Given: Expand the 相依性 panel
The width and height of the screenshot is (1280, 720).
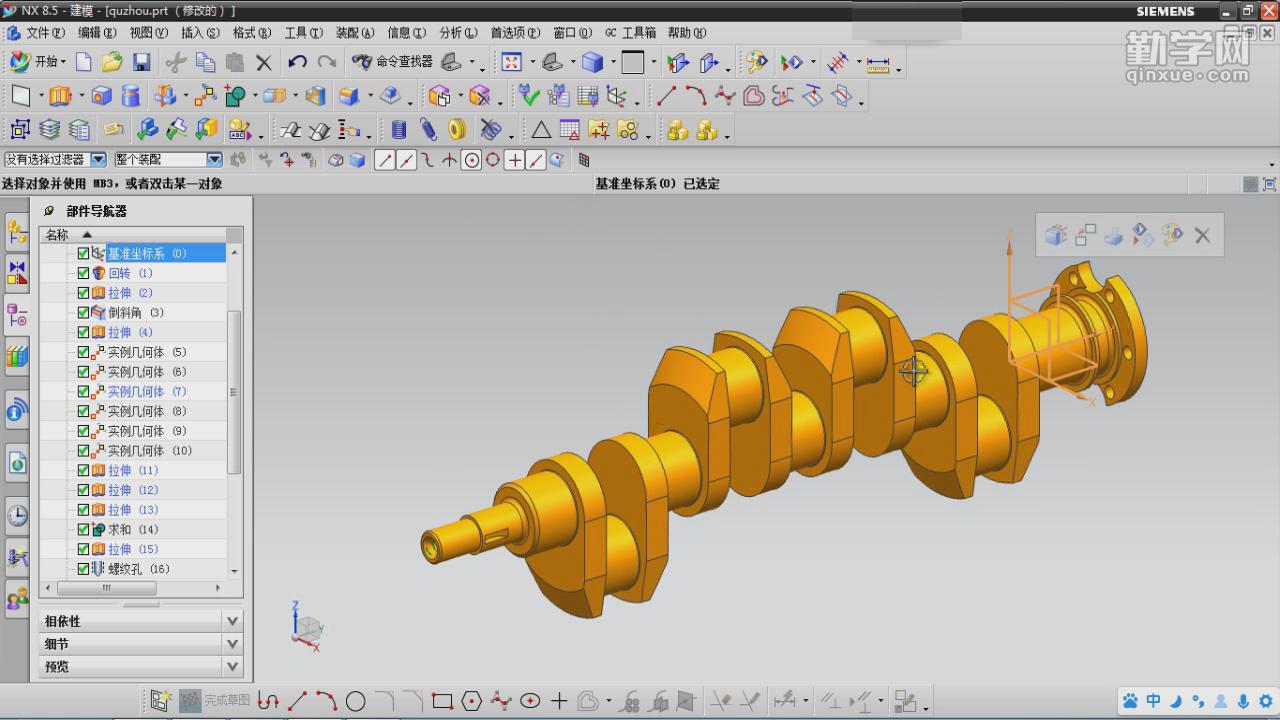Looking at the screenshot, I should tap(232, 621).
